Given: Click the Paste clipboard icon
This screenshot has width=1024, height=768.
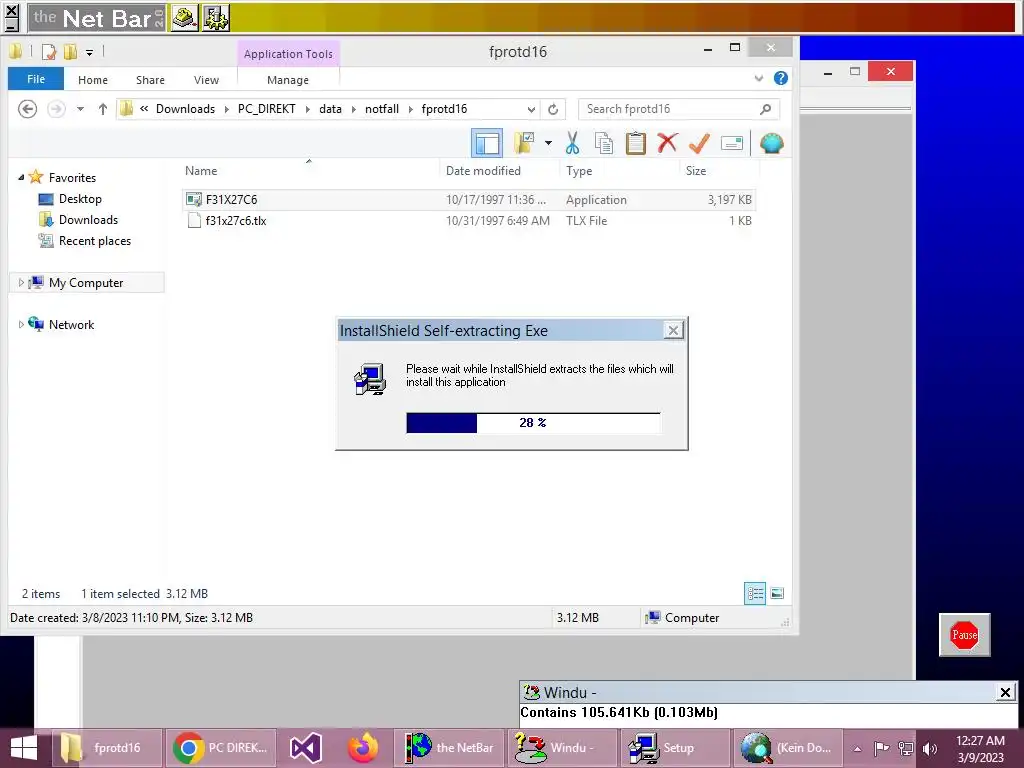Looking at the screenshot, I should point(635,143).
